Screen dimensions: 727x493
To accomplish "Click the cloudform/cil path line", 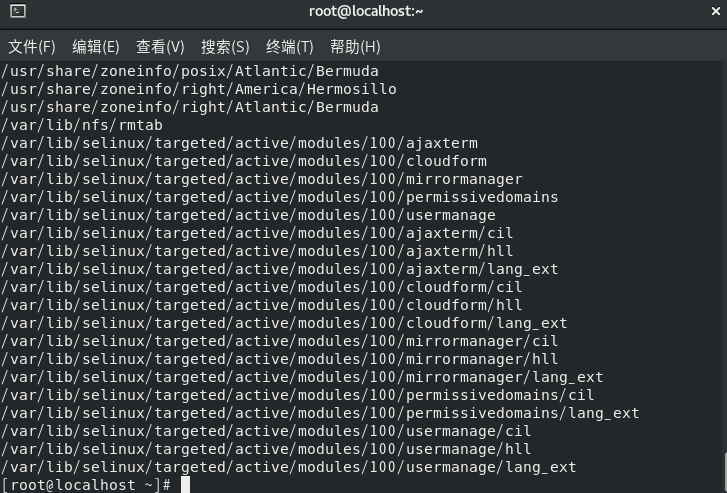I will click(x=261, y=288).
